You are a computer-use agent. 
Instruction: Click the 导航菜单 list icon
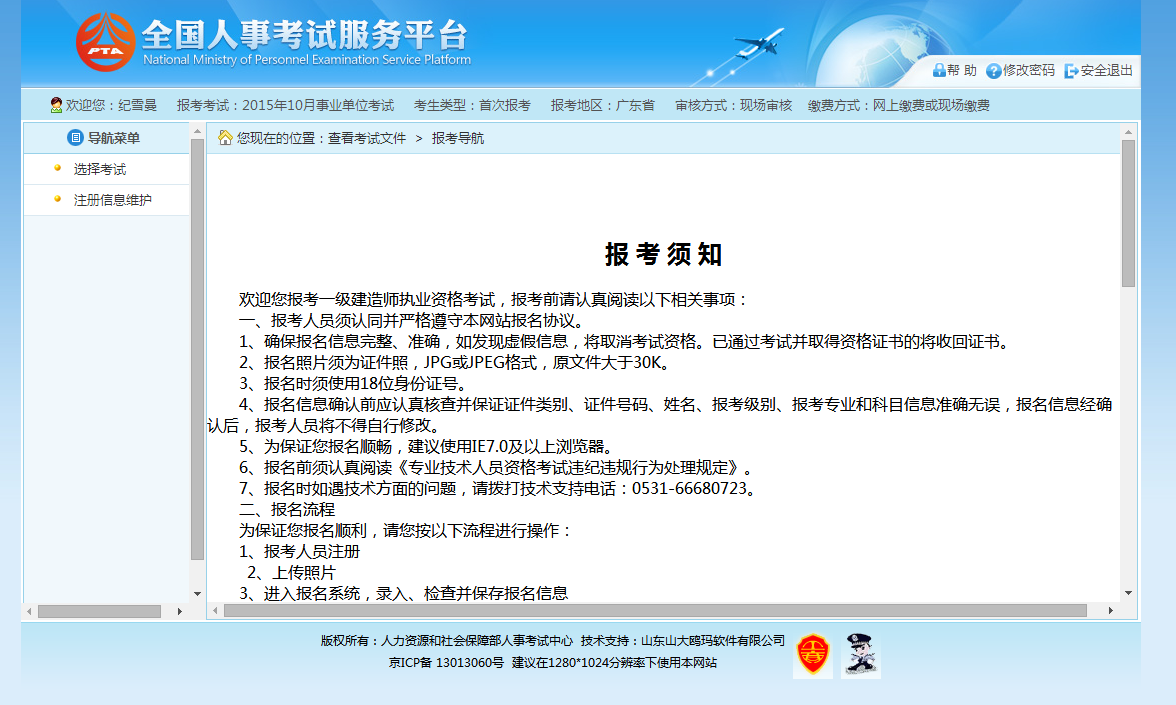pos(75,138)
